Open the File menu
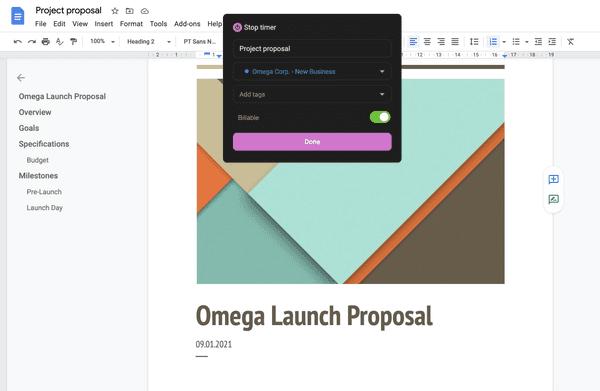 (x=41, y=24)
